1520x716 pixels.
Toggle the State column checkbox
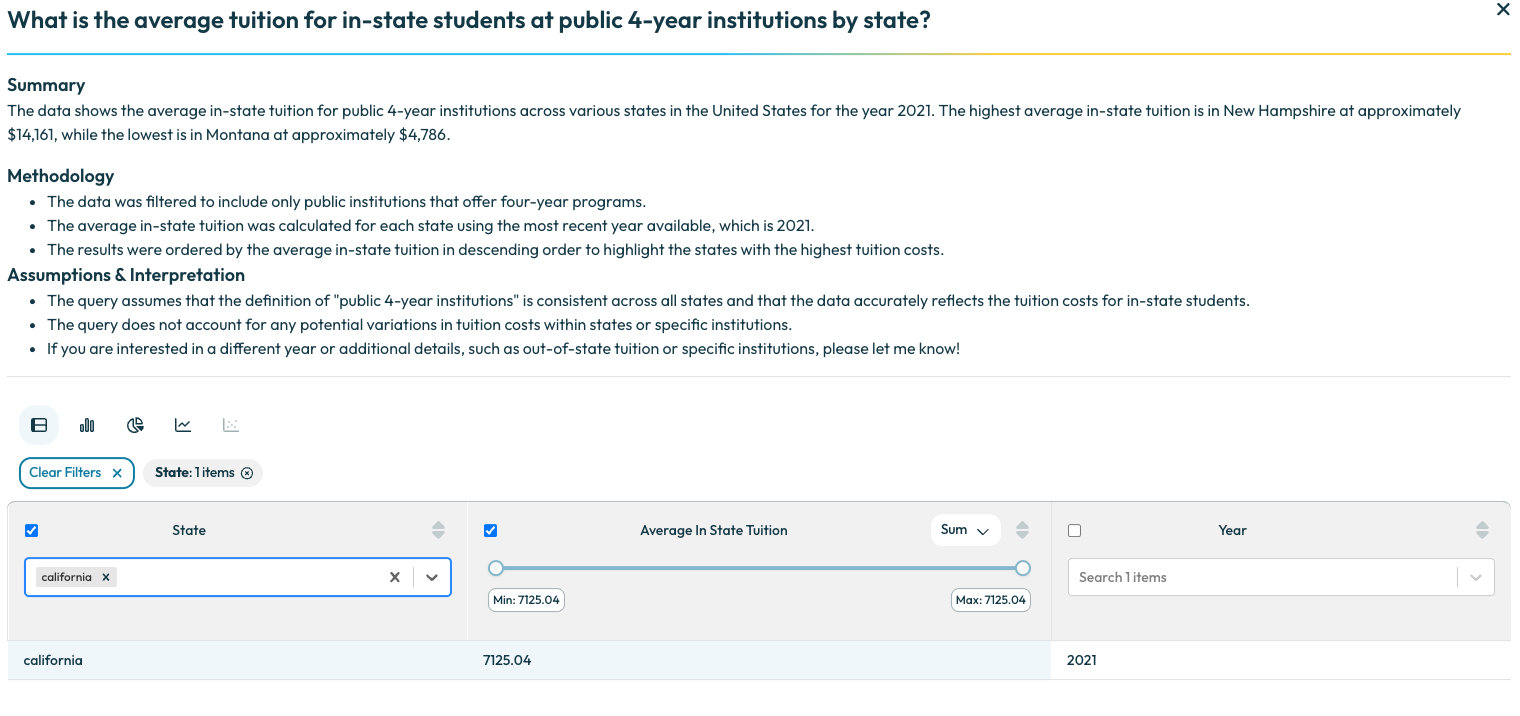point(31,531)
